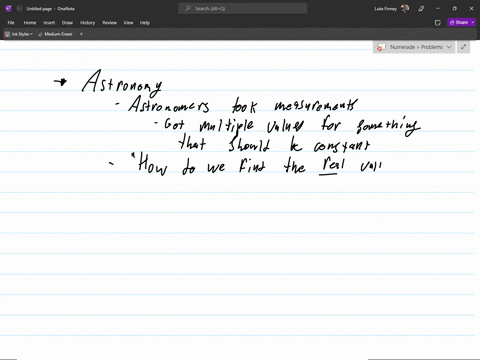Click the 'Untitled page - OneNote' window title

click(x=50, y=9)
